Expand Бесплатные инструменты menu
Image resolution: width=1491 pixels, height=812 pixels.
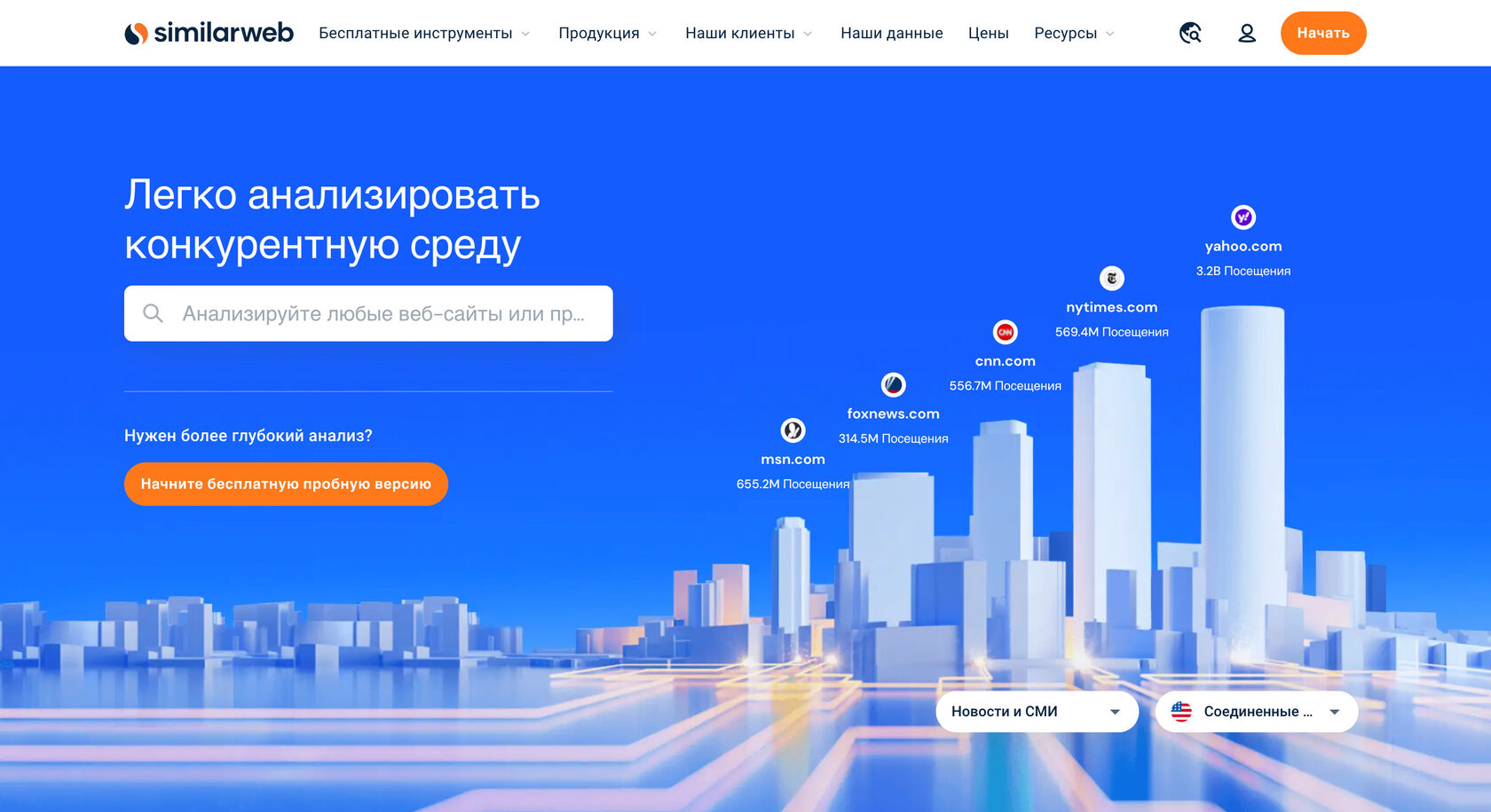424,33
